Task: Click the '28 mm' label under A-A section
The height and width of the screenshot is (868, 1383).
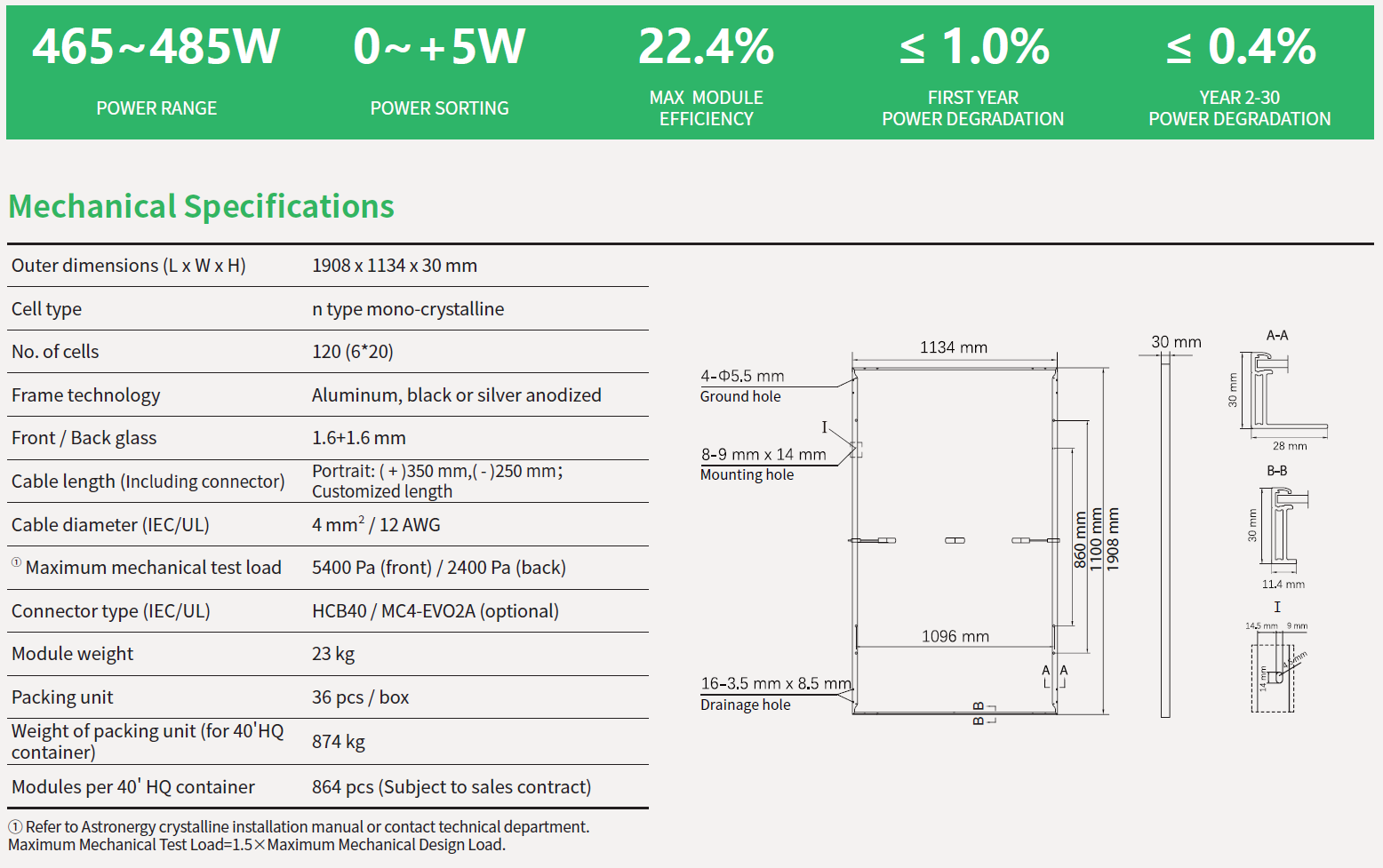Action: point(1290,446)
